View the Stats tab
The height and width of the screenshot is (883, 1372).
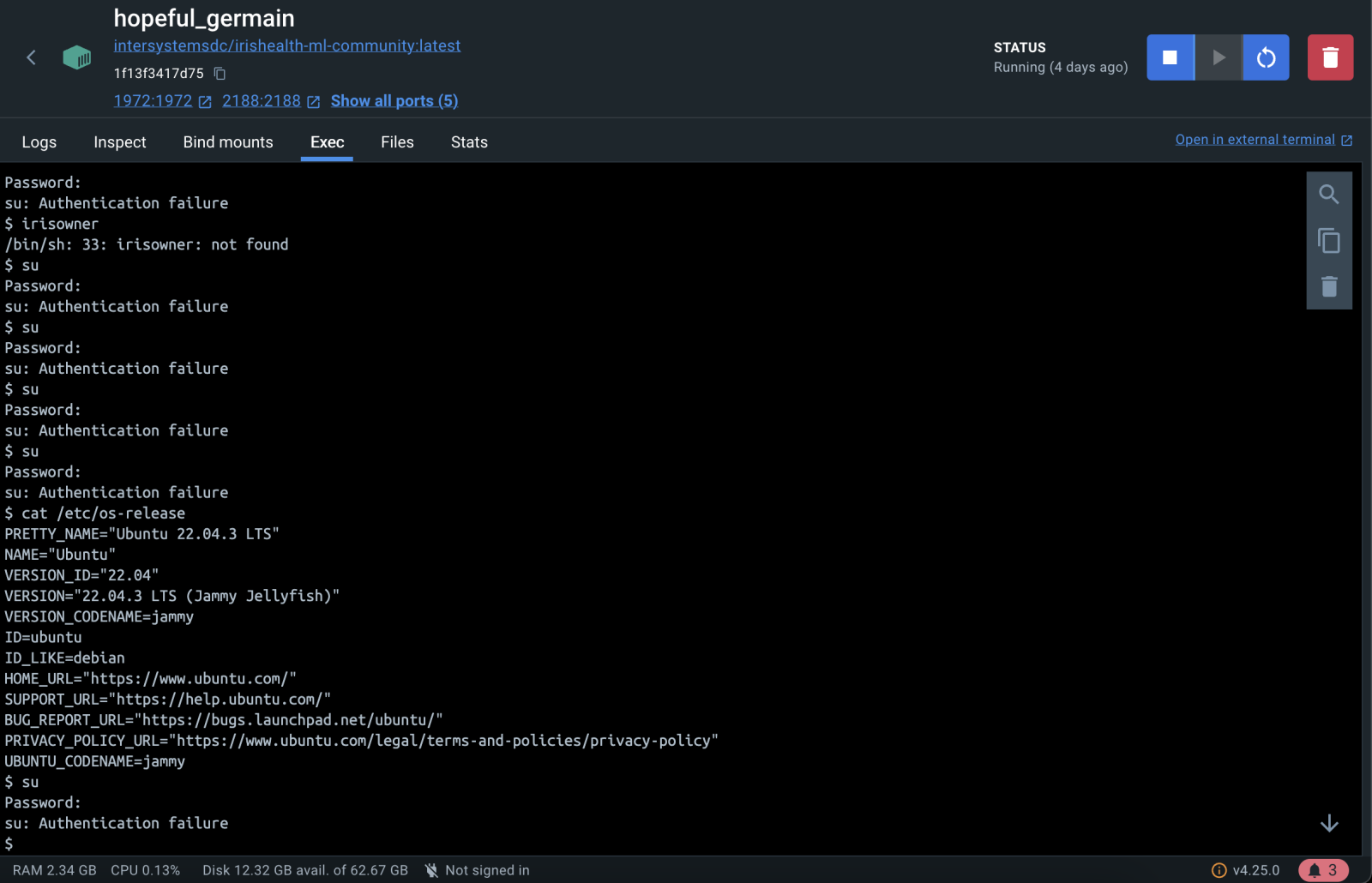[469, 142]
